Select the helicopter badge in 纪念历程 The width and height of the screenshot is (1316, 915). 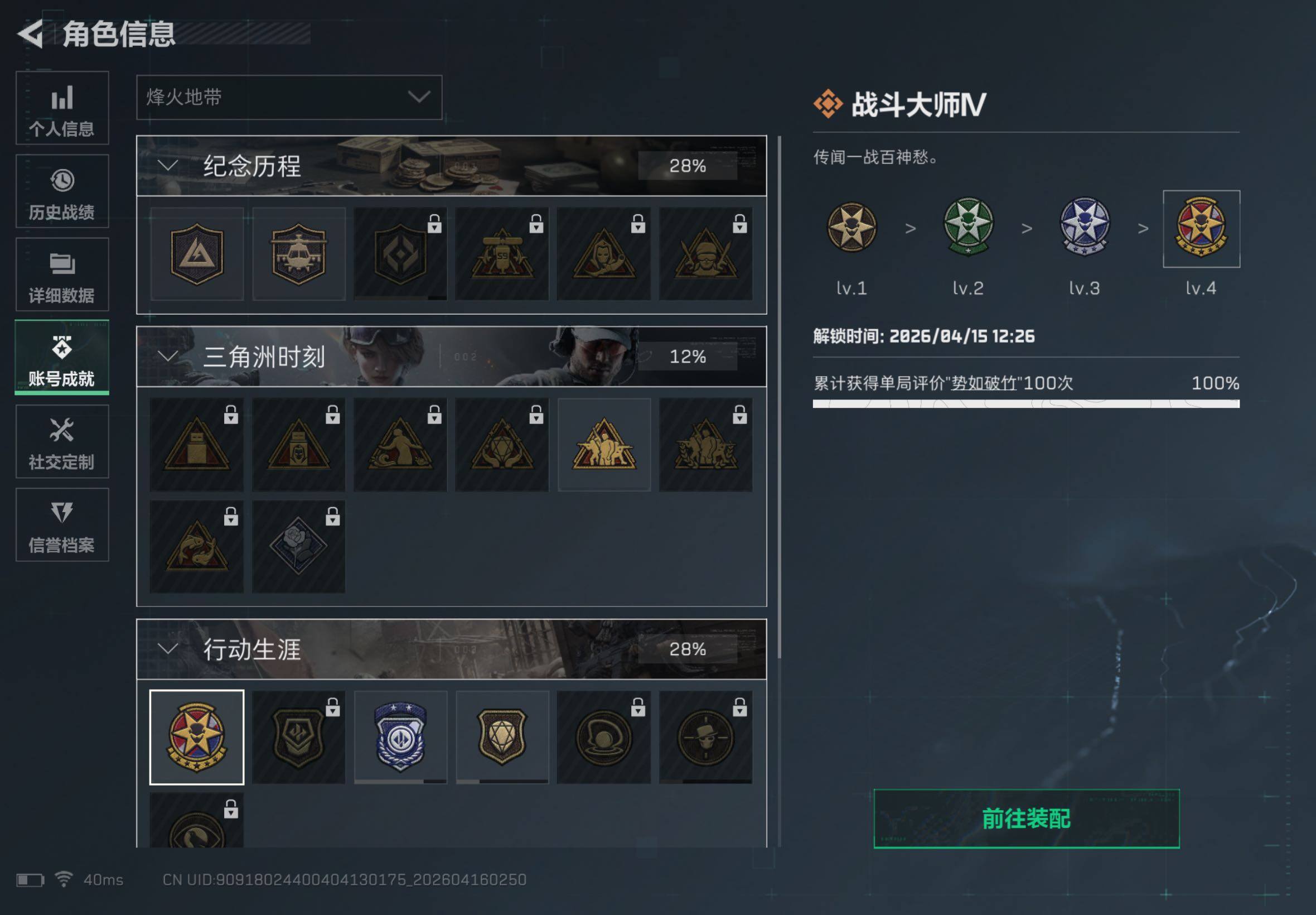(298, 254)
